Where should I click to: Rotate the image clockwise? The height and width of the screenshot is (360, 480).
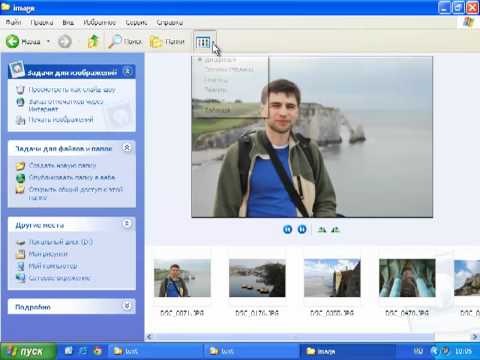coord(322,229)
